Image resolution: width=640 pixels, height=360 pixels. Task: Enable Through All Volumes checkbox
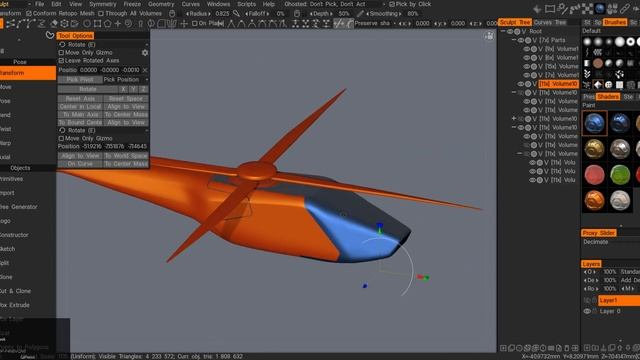(101, 13)
